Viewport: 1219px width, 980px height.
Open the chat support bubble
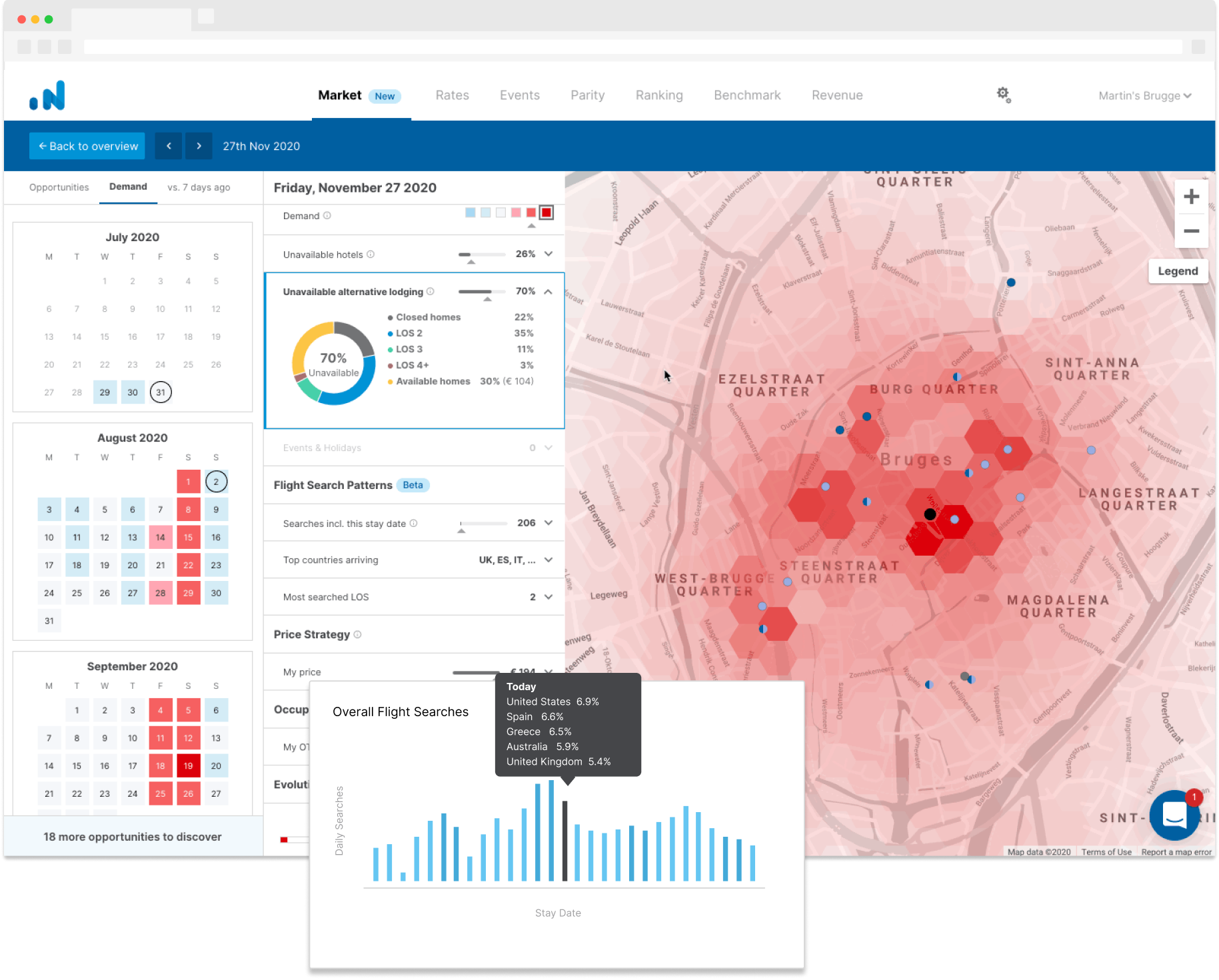pos(1174,815)
